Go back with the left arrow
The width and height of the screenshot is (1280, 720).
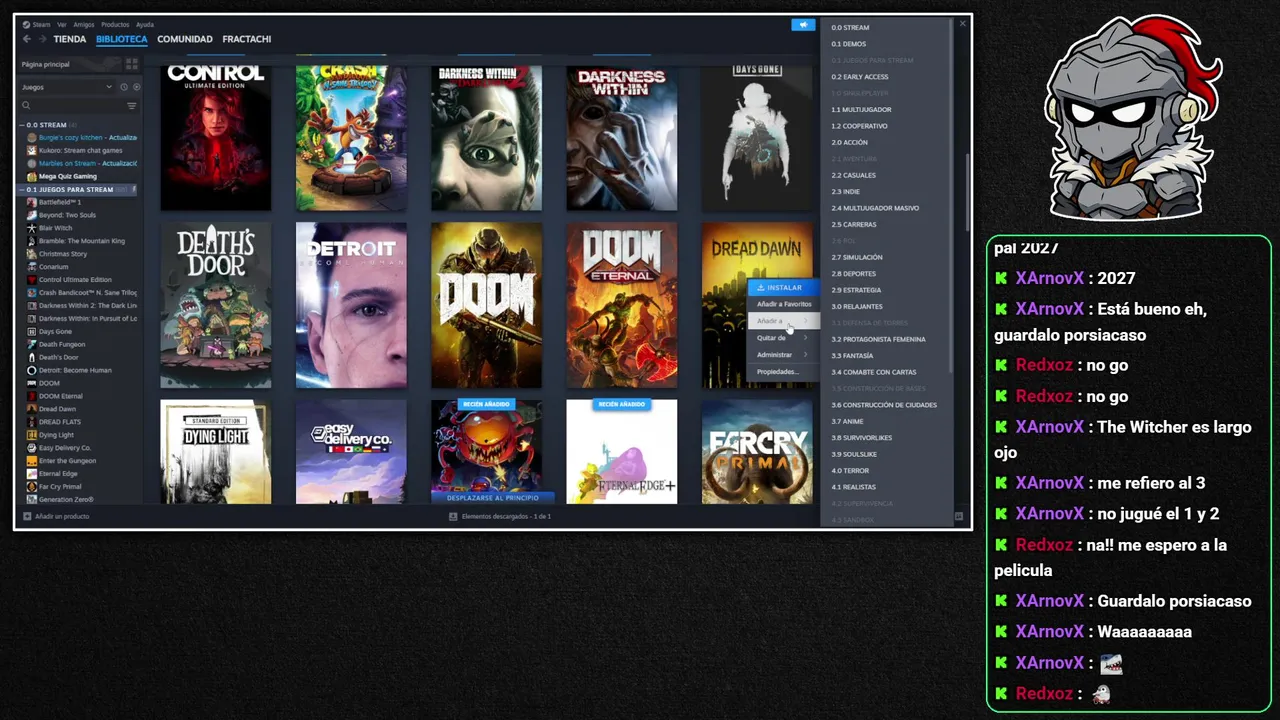tap(27, 39)
